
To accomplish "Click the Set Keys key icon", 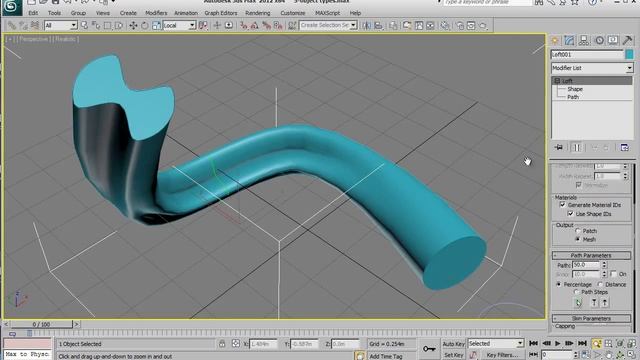I will pyautogui.click(x=429, y=349).
